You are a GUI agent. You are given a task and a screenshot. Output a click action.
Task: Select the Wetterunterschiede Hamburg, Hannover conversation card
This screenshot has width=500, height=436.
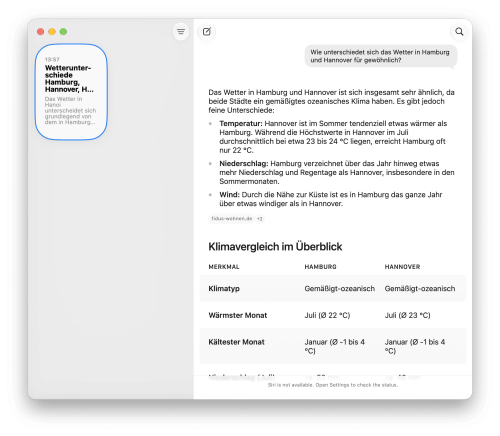pyautogui.click(x=71, y=91)
